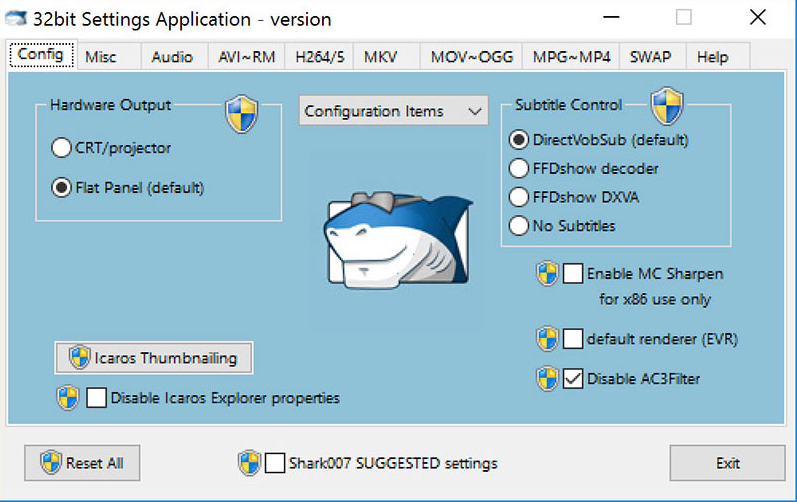Open the Audio tab
Screen dimensions: 797x502
click(x=172, y=57)
